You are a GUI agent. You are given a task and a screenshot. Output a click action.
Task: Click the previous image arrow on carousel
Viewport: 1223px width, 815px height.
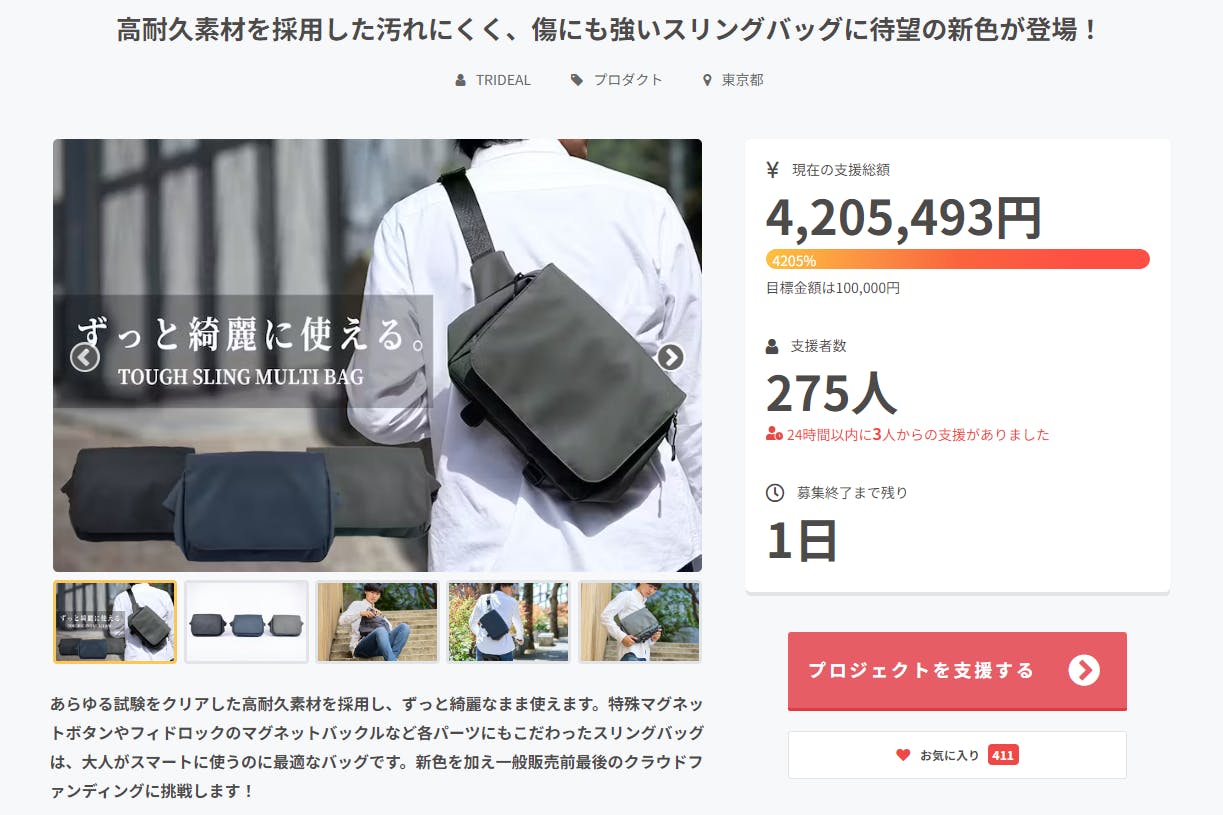pos(85,357)
